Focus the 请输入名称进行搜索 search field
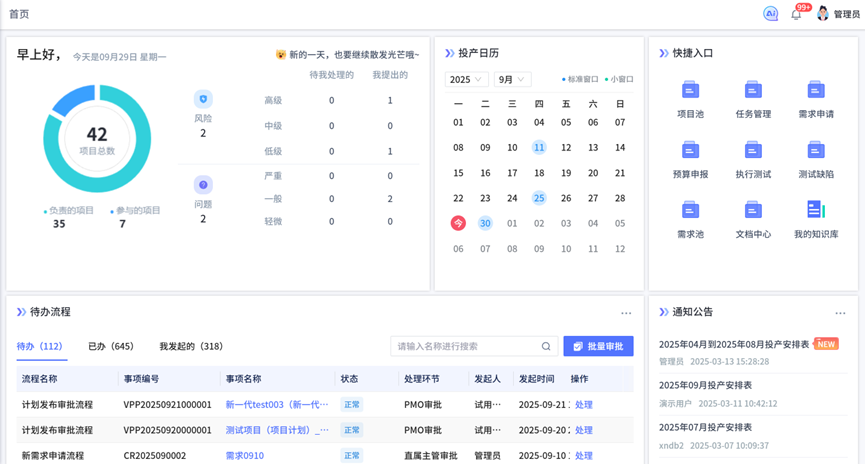Image resolution: width=865 pixels, height=464 pixels. point(474,346)
